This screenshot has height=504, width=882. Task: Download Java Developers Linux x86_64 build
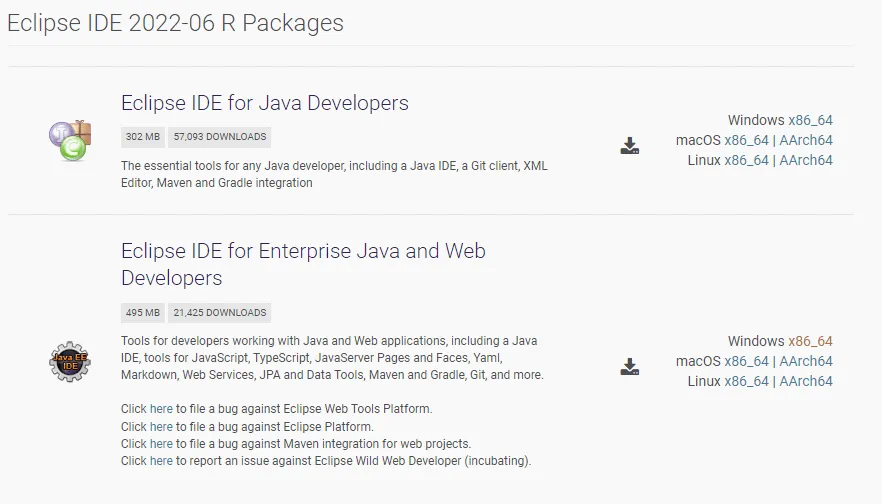click(x=746, y=160)
